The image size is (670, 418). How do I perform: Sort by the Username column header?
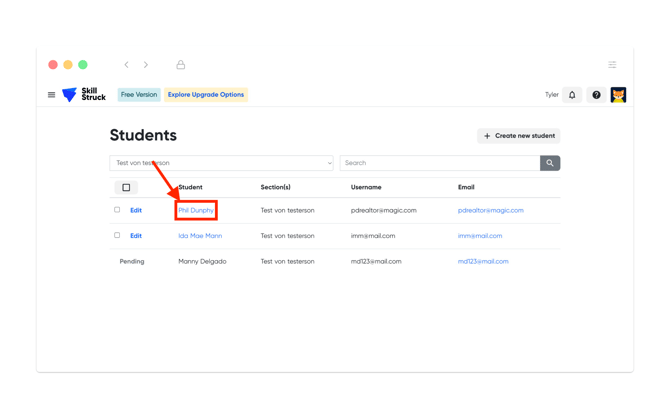pyautogui.click(x=366, y=187)
